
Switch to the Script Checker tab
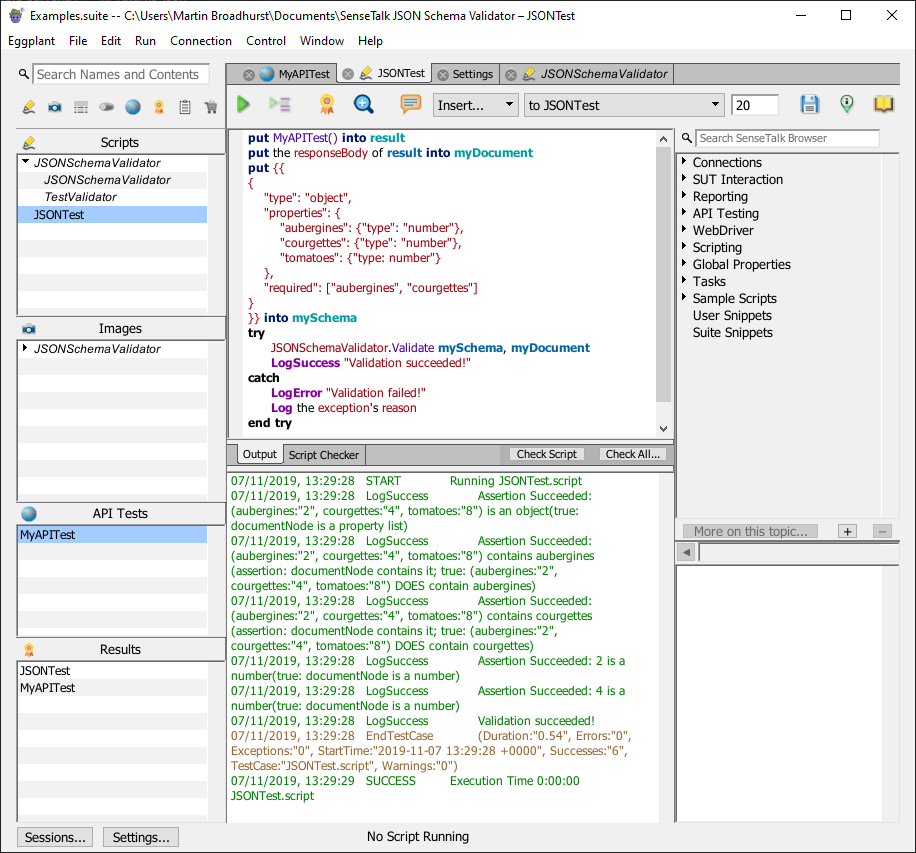click(x=323, y=454)
